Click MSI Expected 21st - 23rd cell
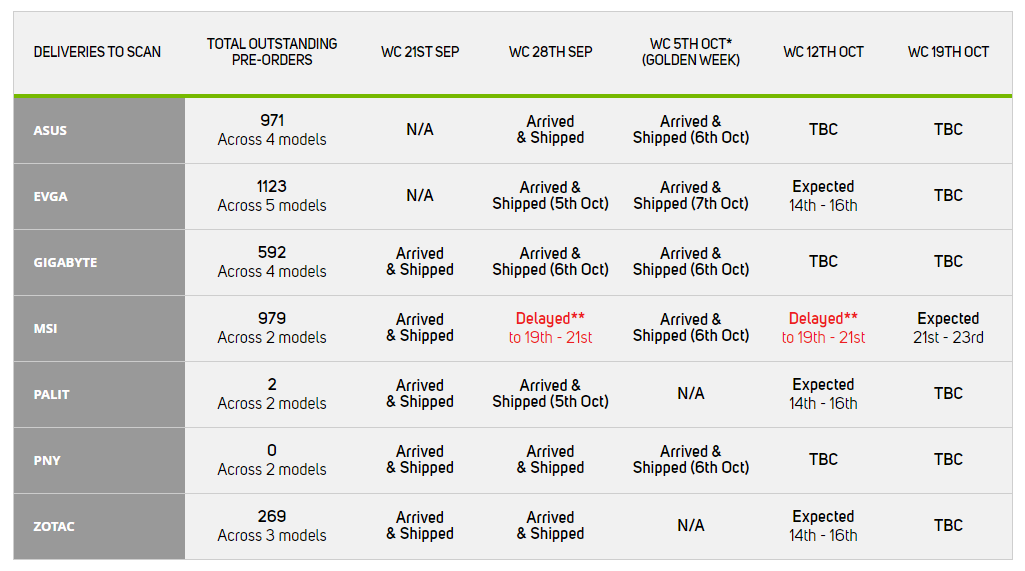1025x571 pixels. click(x=948, y=328)
